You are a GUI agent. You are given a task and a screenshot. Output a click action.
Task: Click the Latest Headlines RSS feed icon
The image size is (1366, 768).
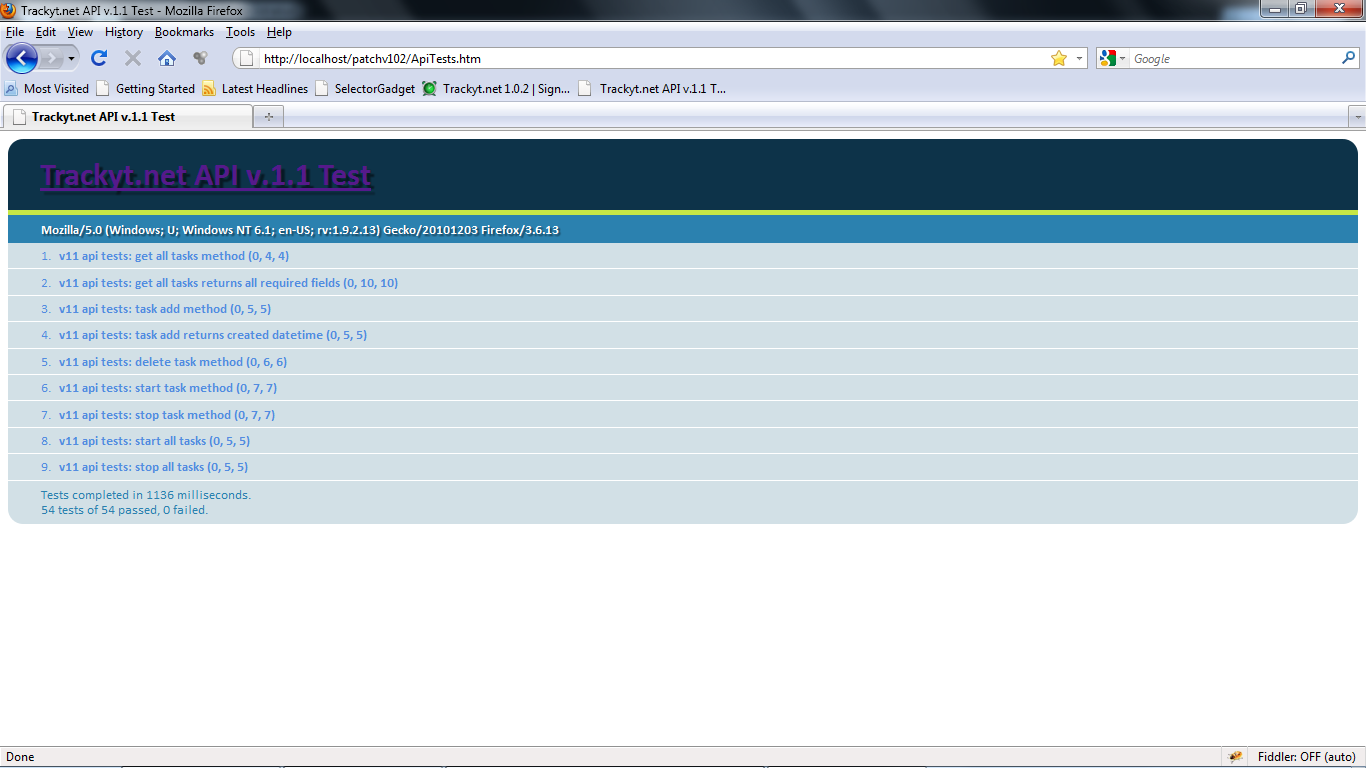click(x=209, y=88)
